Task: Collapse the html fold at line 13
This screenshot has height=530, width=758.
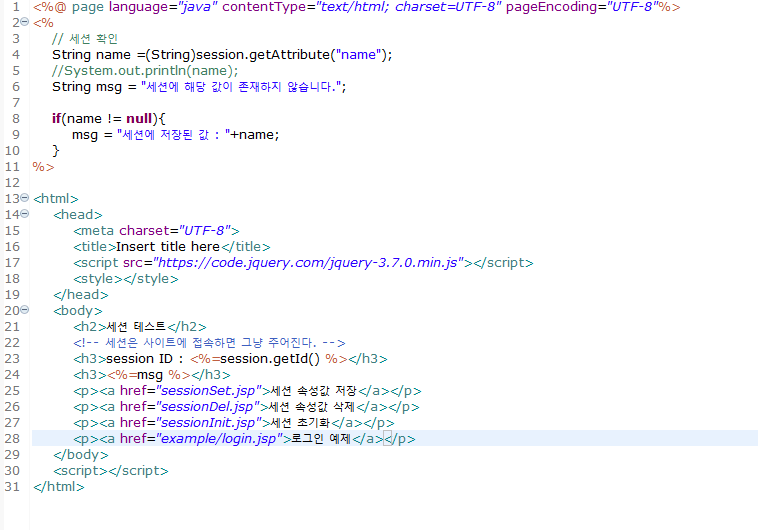Action: click(x=25, y=198)
